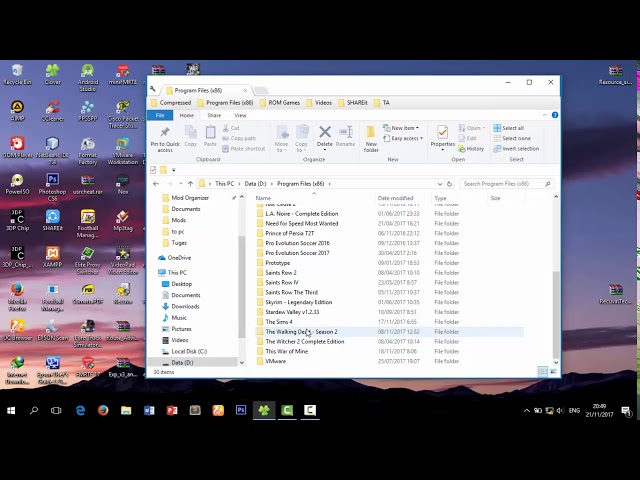Refresh the Program Files (x86) folder
Image resolution: width=640 pixels, height=480 pixels.
coord(449,184)
